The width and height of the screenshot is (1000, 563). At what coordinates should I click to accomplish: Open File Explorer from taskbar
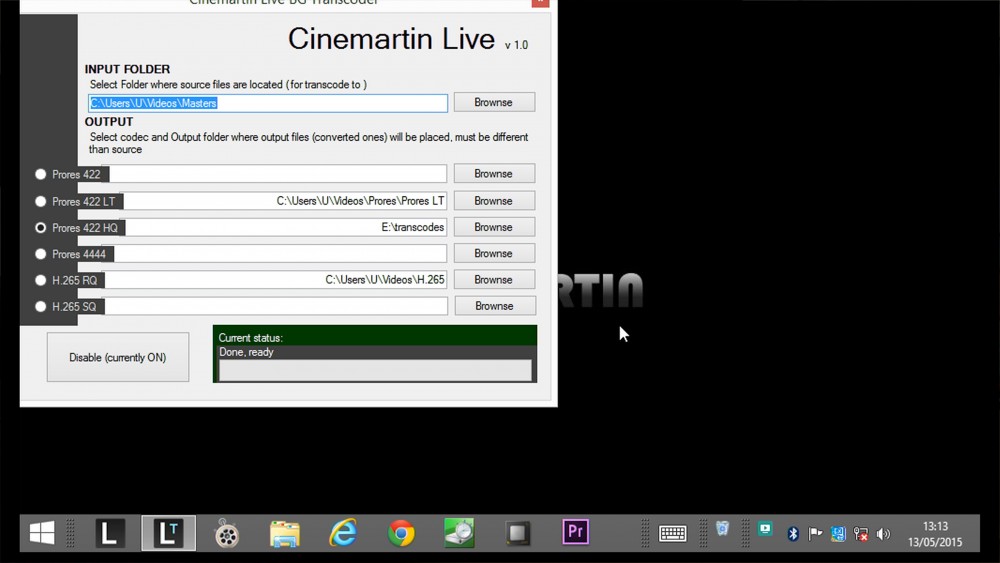[284, 534]
